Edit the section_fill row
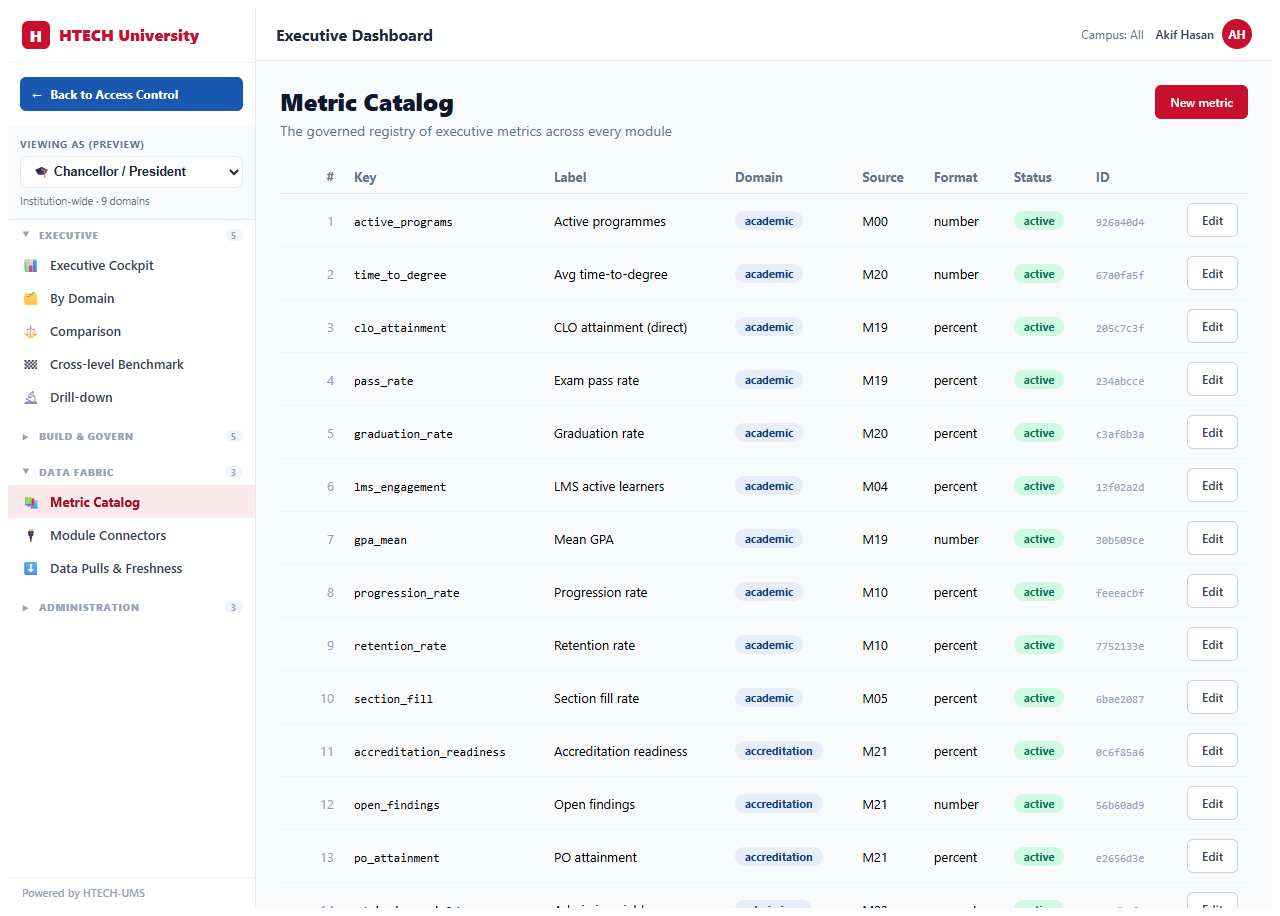 [1212, 698]
